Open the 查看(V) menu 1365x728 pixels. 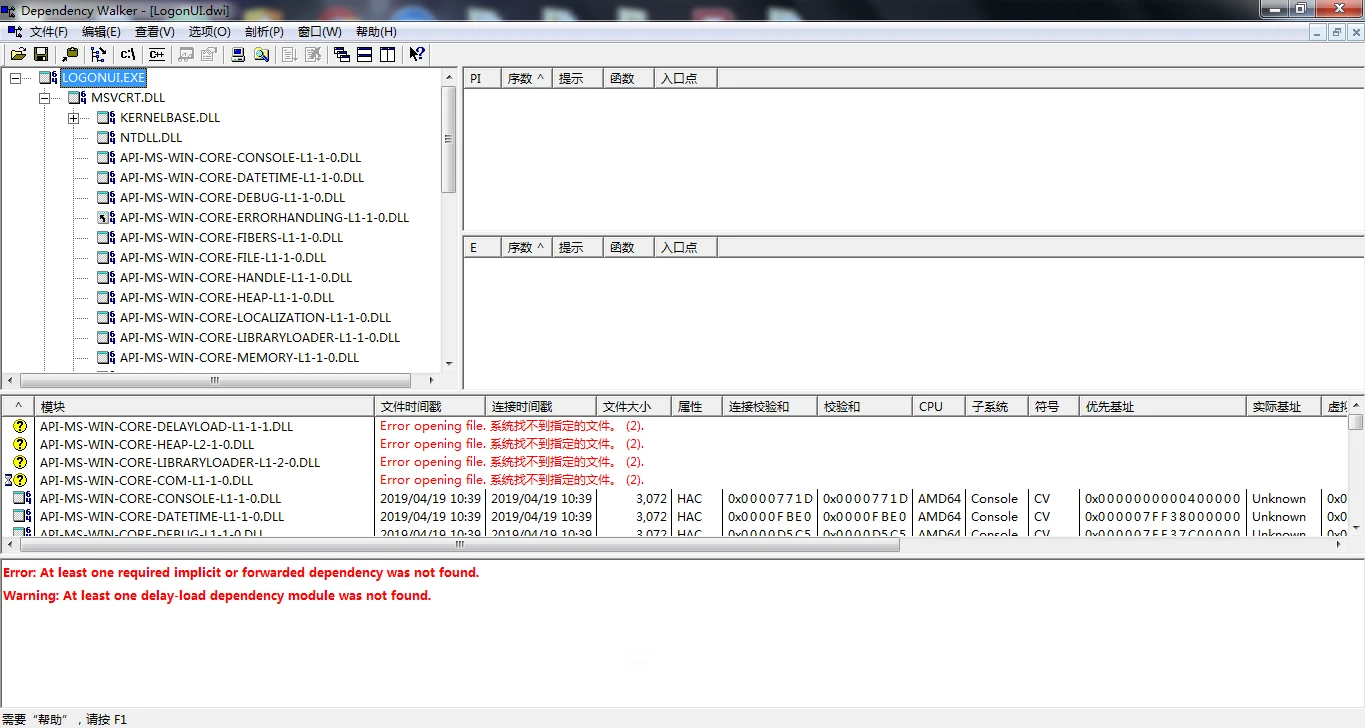coord(155,32)
